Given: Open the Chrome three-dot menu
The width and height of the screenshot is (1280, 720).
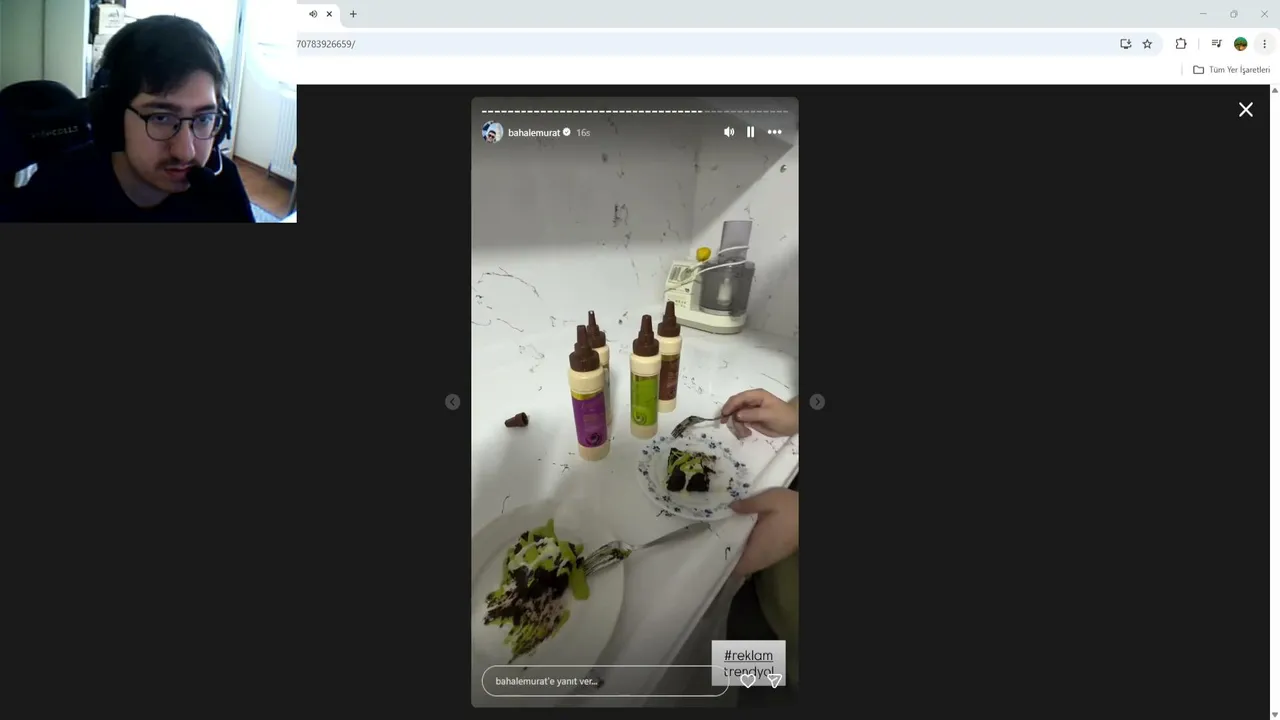Looking at the screenshot, I should click(1264, 44).
